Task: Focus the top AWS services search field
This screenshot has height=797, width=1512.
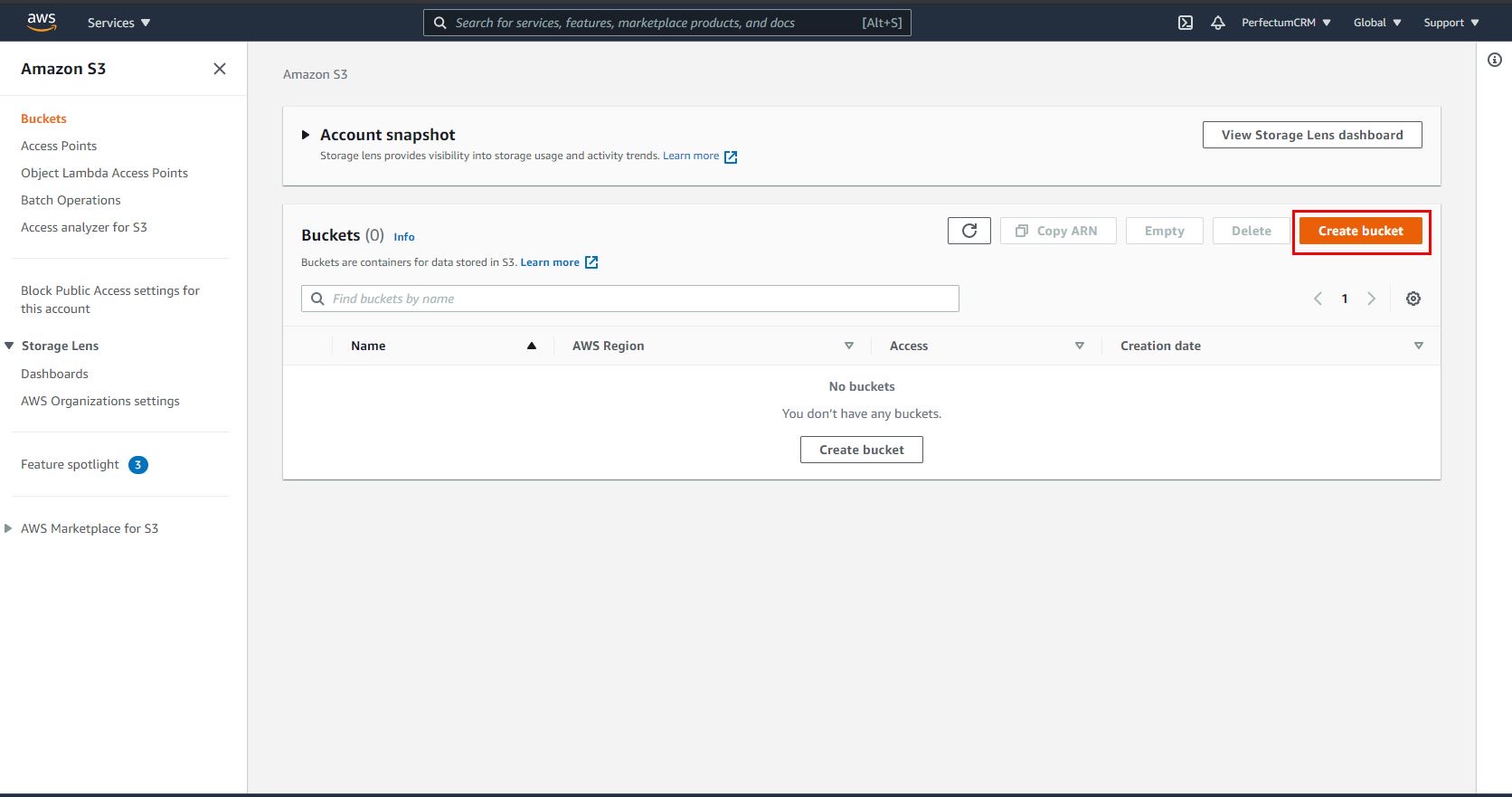Action: coord(666,23)
